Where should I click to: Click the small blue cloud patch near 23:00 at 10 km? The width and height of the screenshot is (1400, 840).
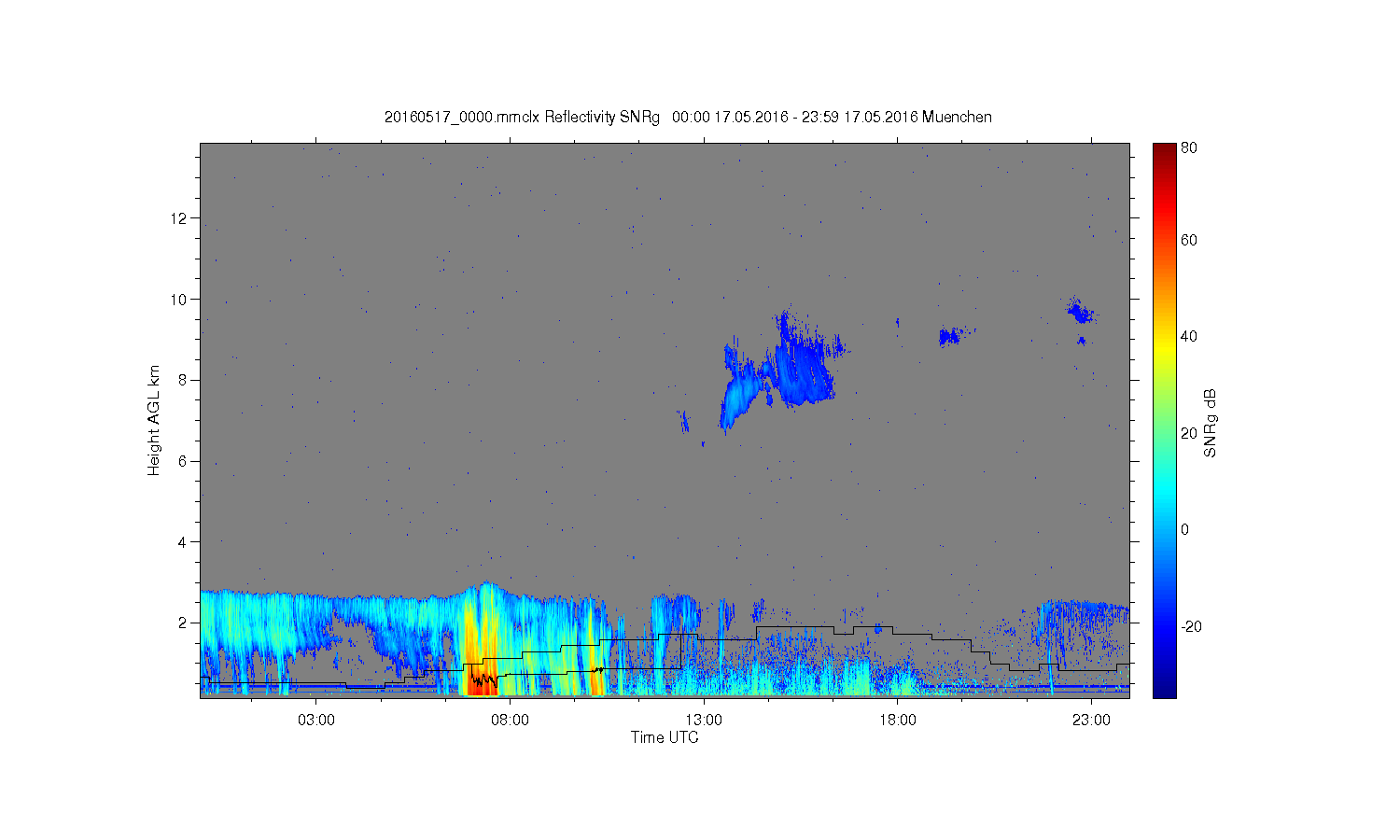point(1081,312)
